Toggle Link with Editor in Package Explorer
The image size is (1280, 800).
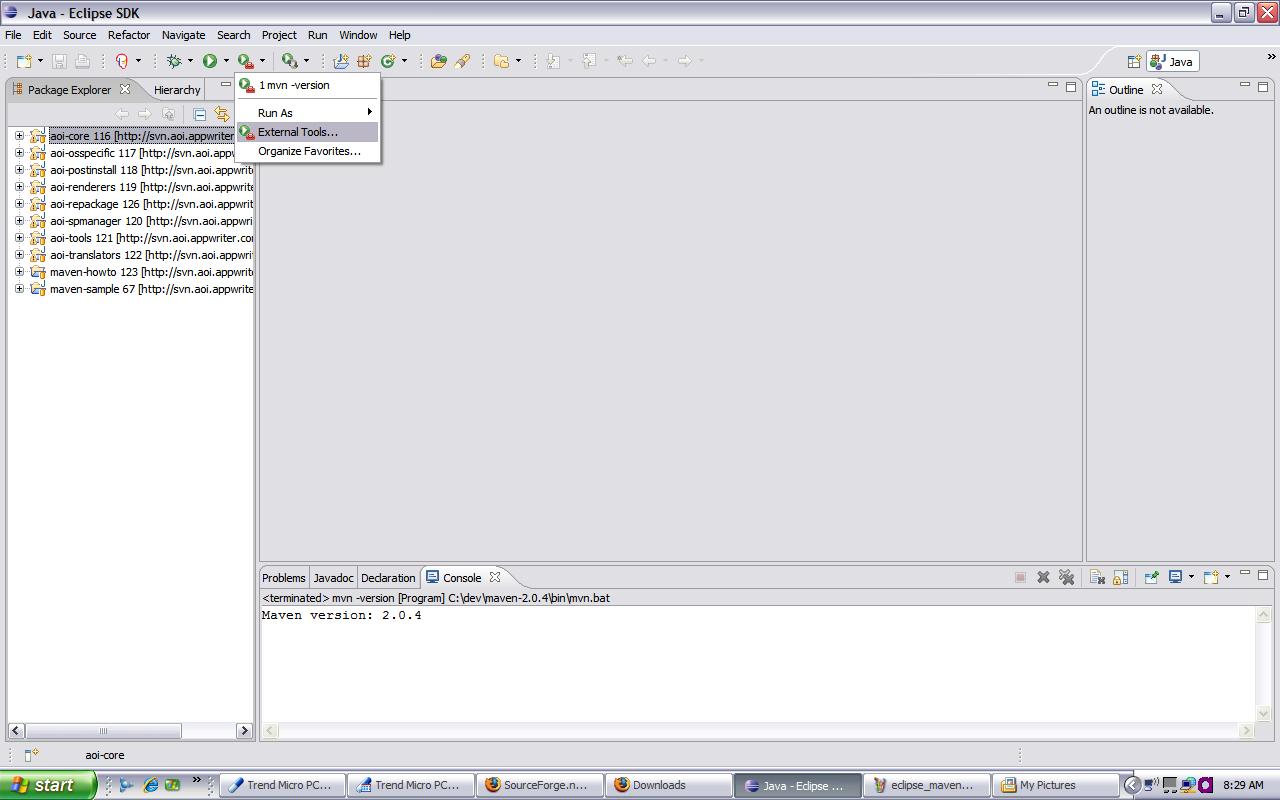pyautogui.click(x=221, y=114)
